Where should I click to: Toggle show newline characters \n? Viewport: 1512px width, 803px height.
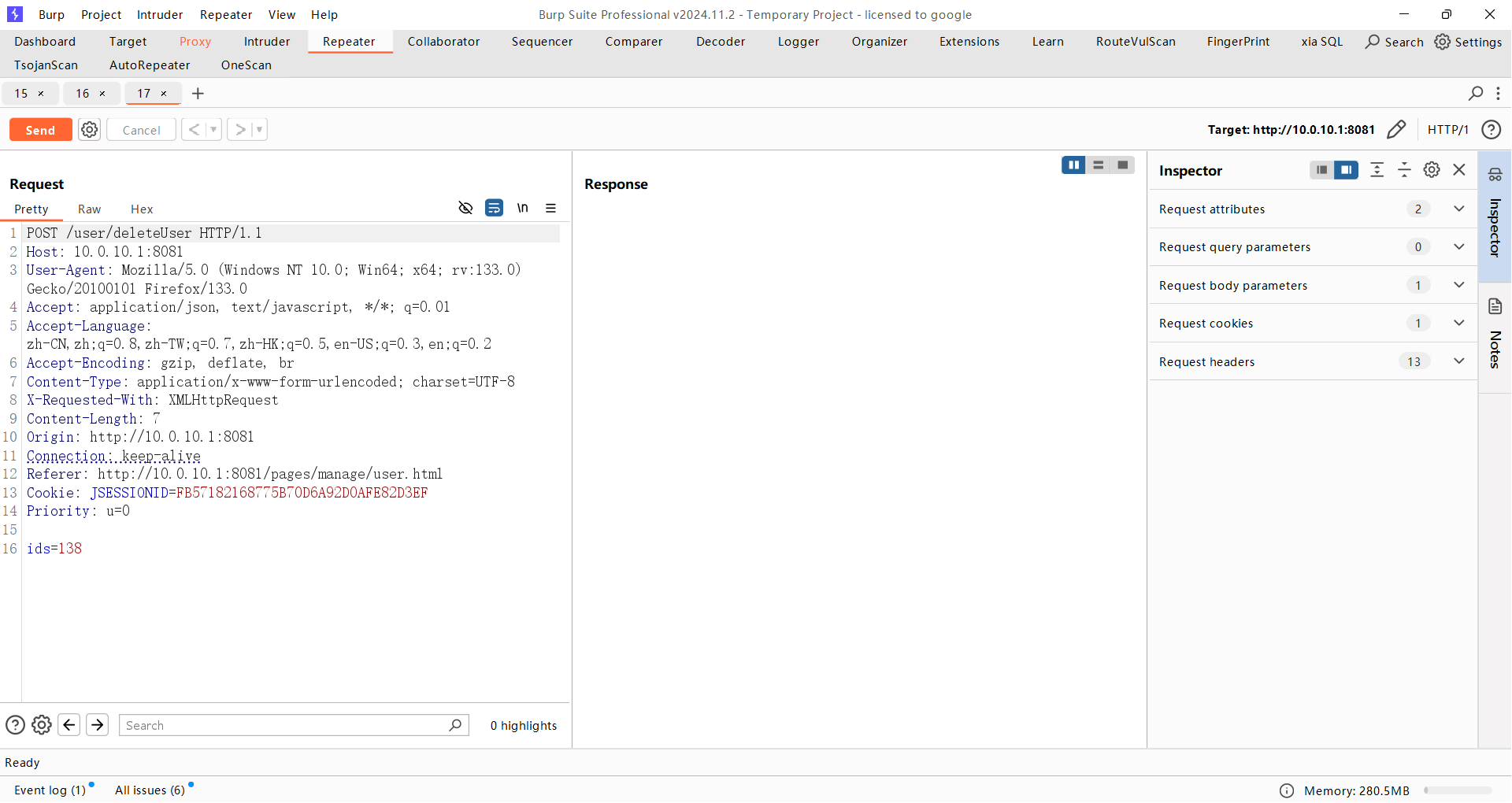pos(522,208)
